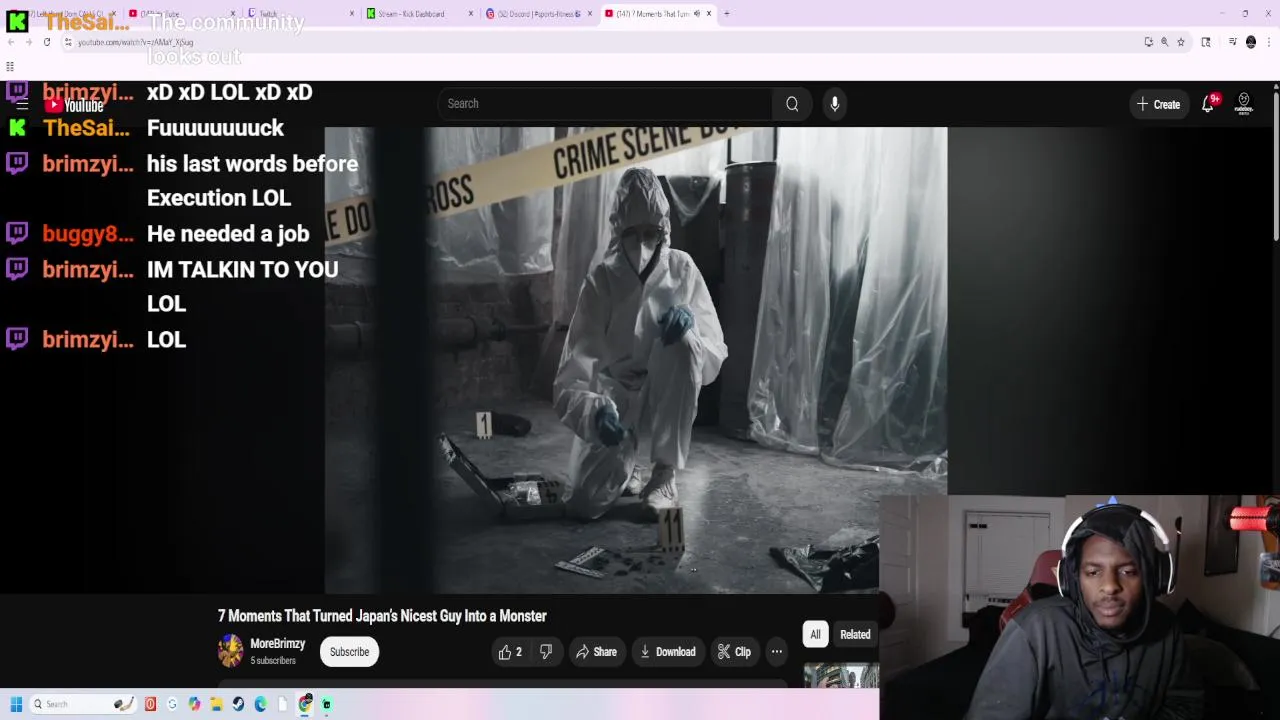
Task: Open the YouTube account avatar menu
Action: 1244,104
